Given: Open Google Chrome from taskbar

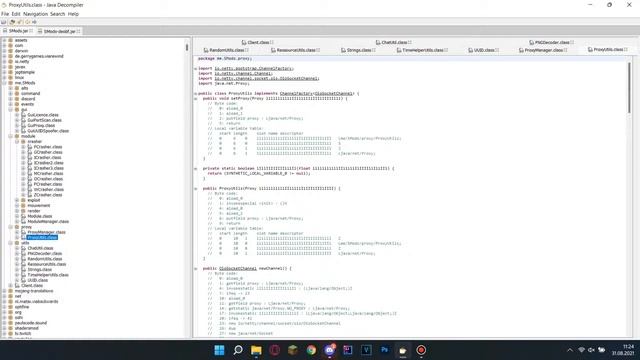Looking at the screenshot, I should (311, 350).
